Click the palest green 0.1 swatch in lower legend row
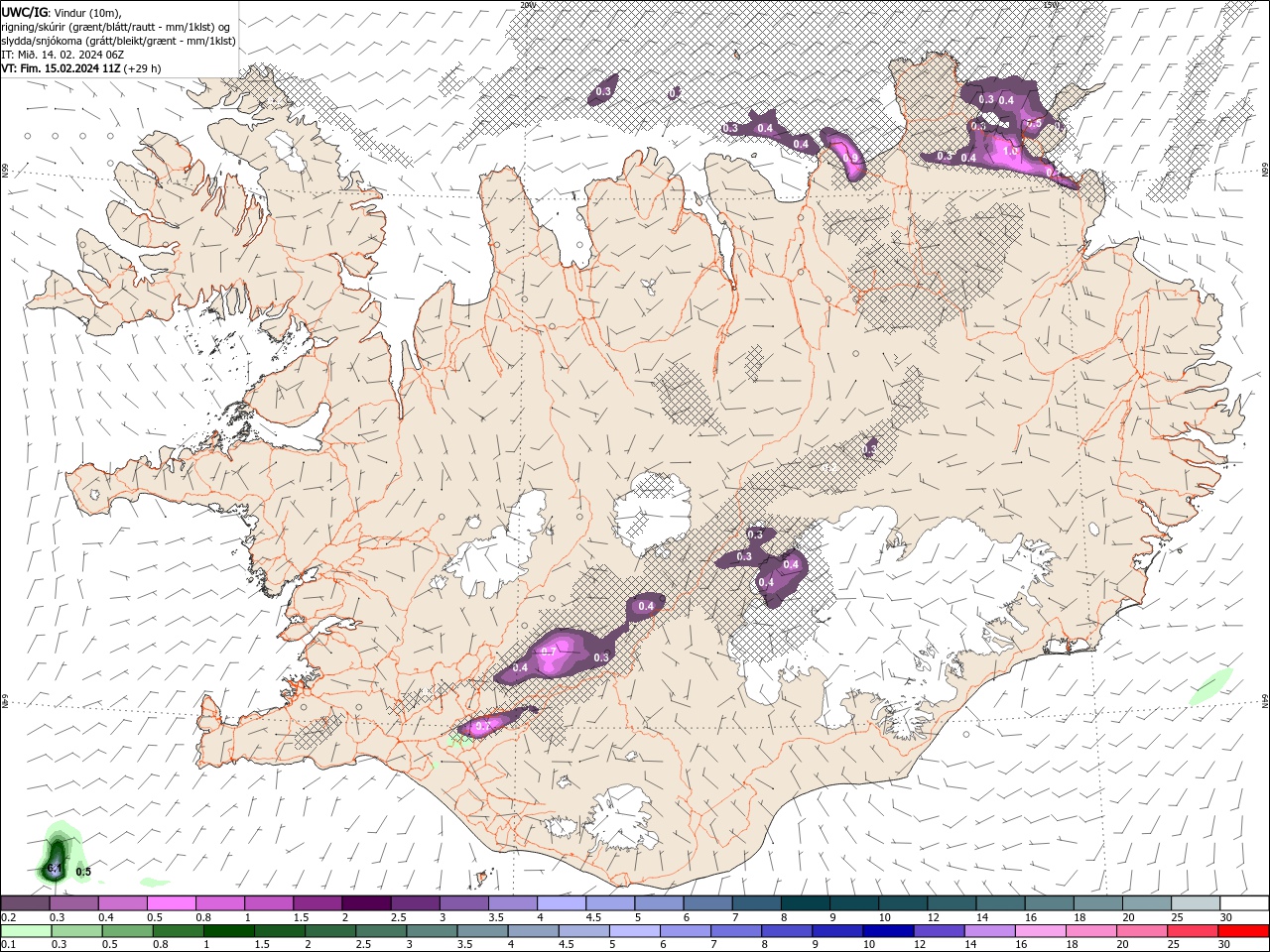Viewport: 1270px width, 952px height. [26, 931]
